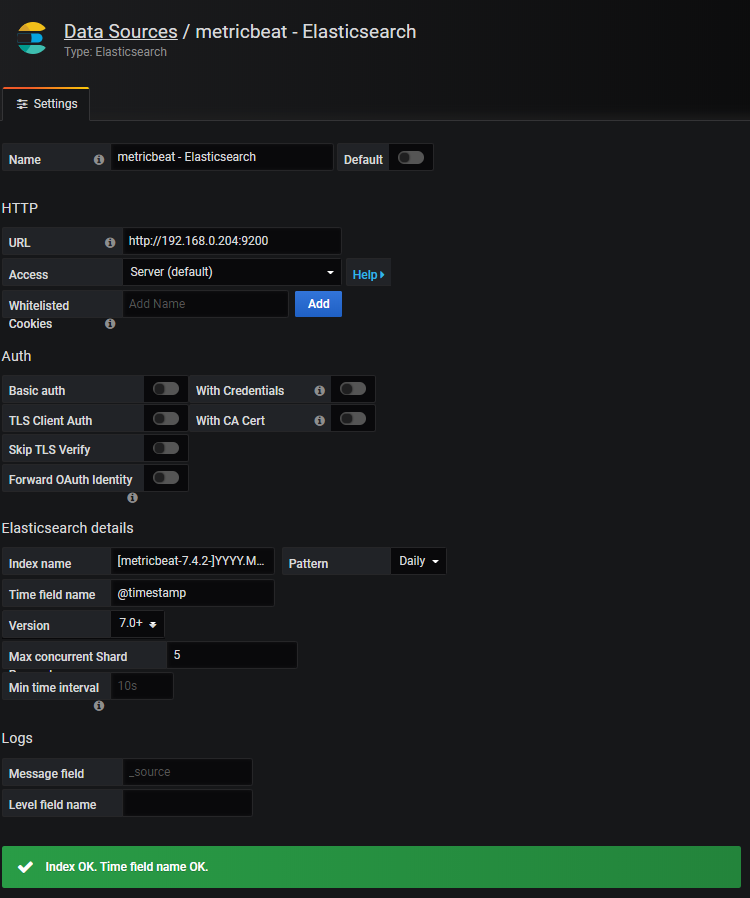Click the Time field name input

[192, 593]
